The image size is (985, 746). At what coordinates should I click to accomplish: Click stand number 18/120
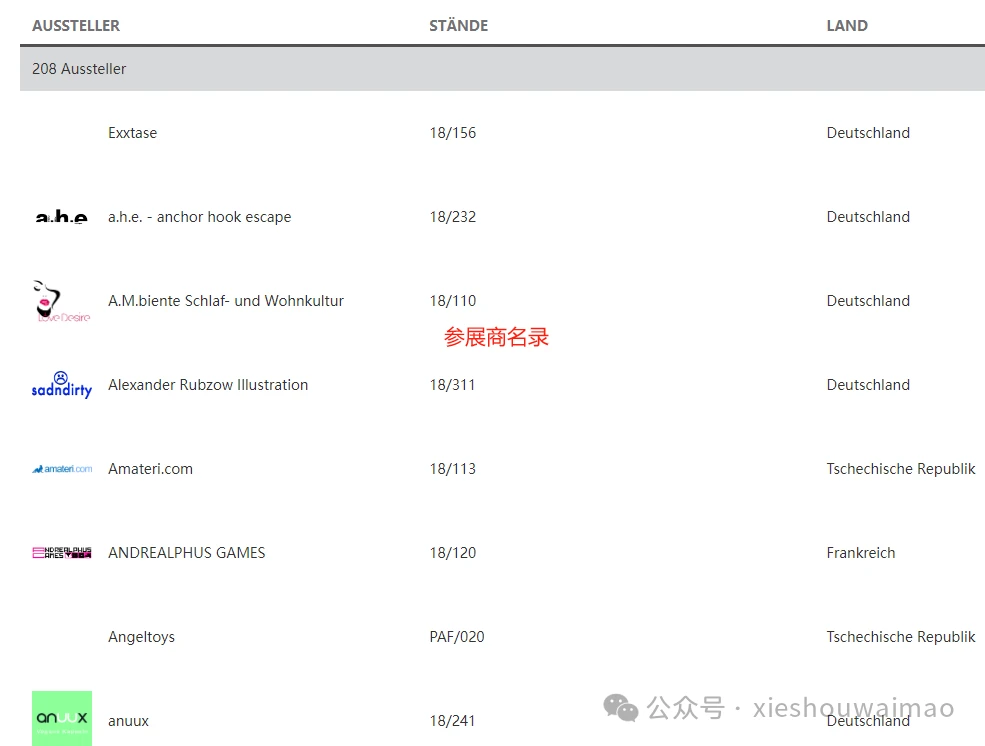point(453,553)
